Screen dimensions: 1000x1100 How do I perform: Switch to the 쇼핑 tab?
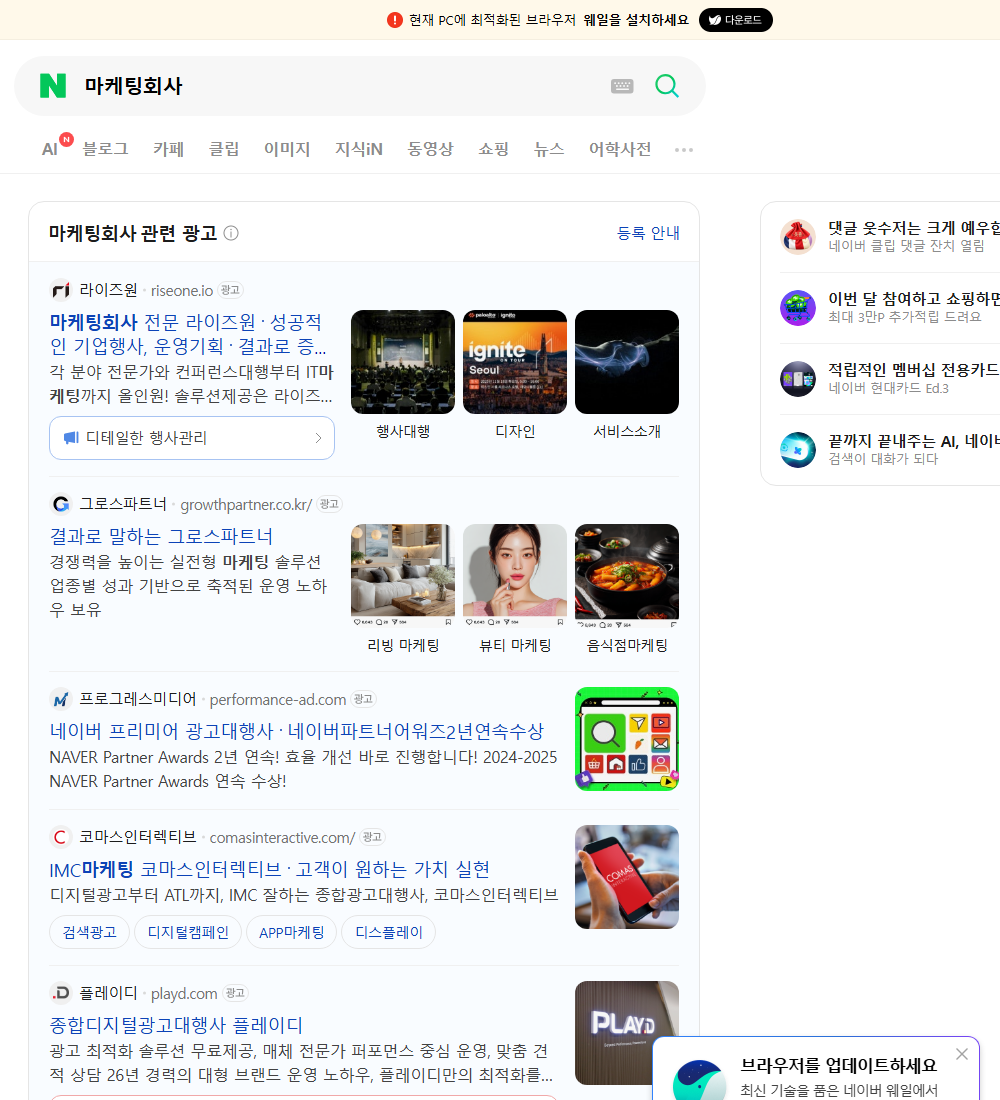493,149
